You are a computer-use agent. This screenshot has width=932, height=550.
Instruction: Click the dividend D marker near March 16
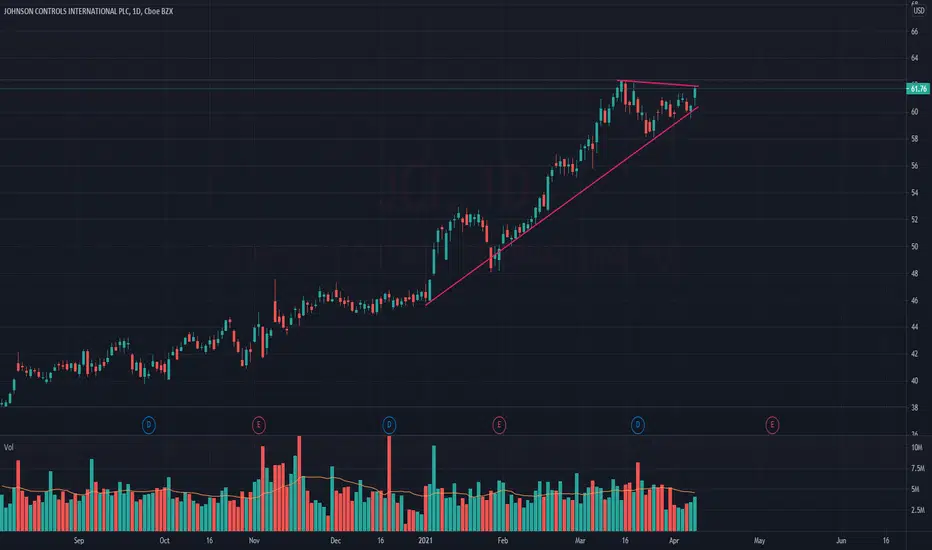(638, 425)
